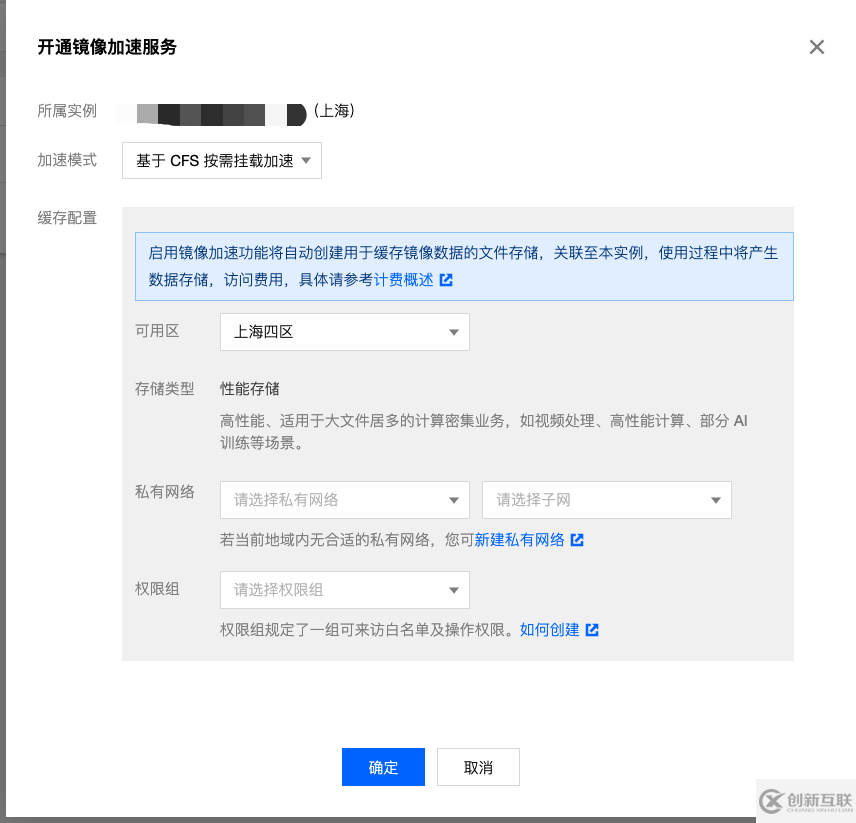The height and width of the screenshot is (823, 856).
Task: Click the external link icon next to 新建私有网络
Action: 577,540
